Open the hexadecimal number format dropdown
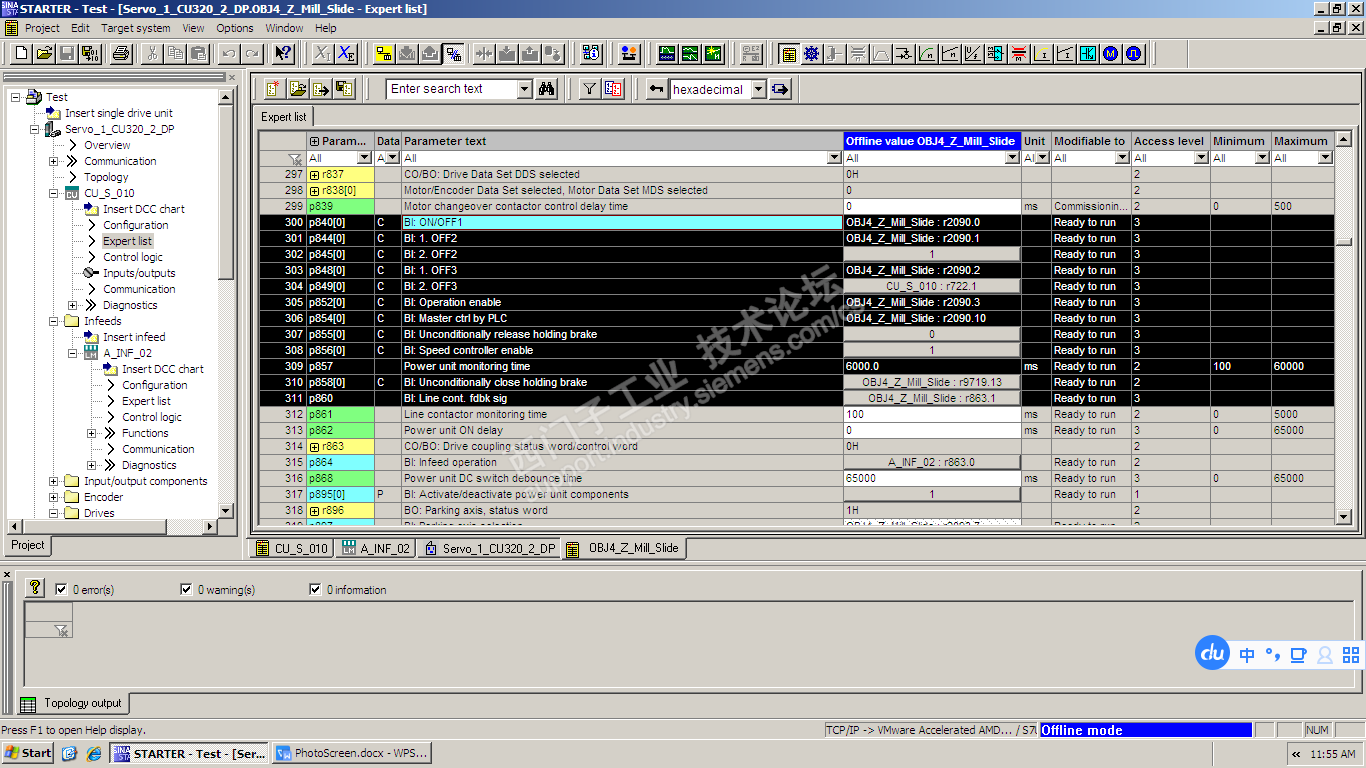1366x768 pixels. [x=758, y=89]
